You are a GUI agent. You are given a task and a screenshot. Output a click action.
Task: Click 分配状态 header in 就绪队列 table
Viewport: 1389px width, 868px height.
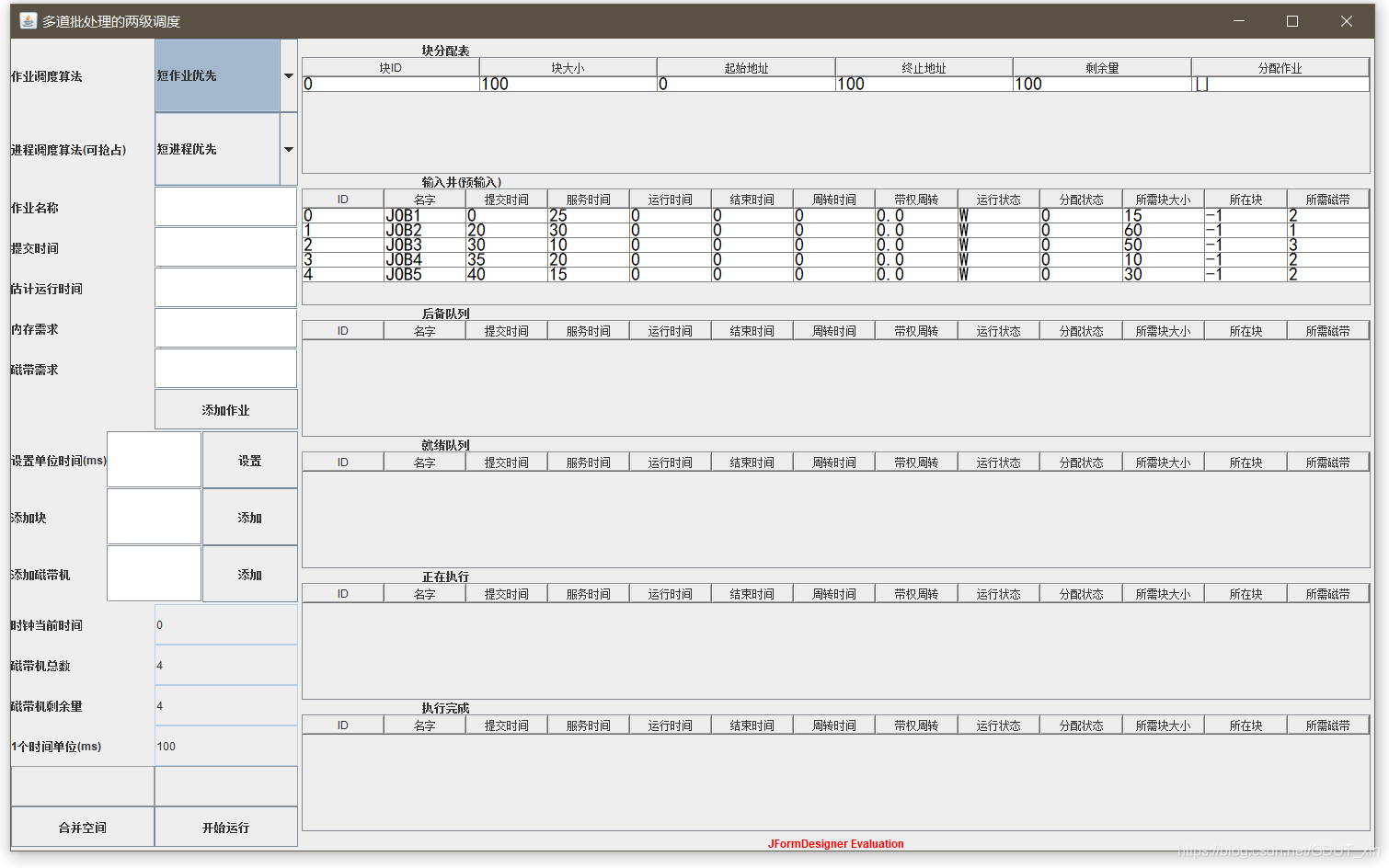click(1082, 462)
